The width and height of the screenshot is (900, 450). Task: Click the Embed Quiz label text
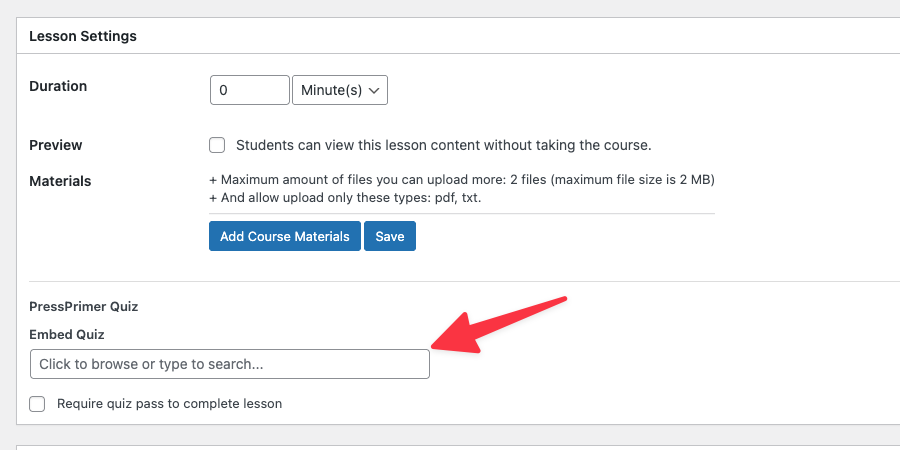(x=67, y=334)
